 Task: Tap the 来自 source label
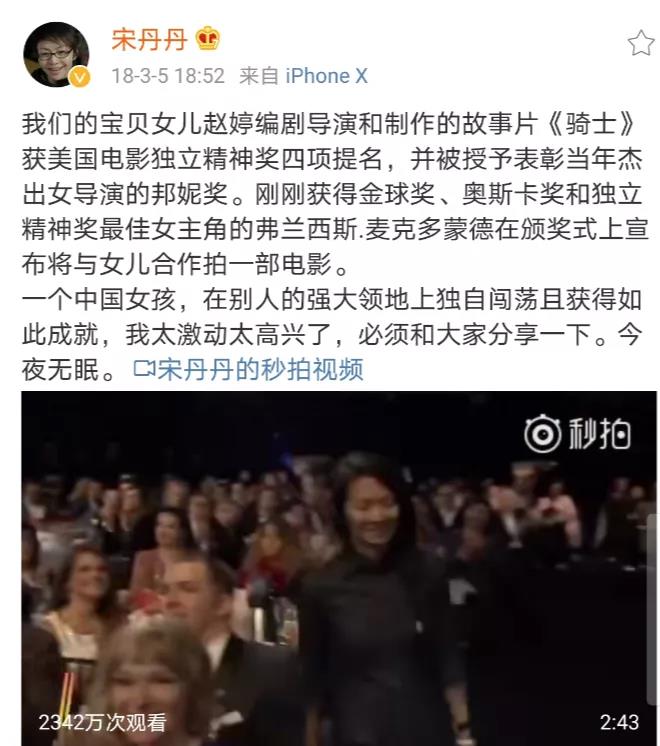click(258, 76)
